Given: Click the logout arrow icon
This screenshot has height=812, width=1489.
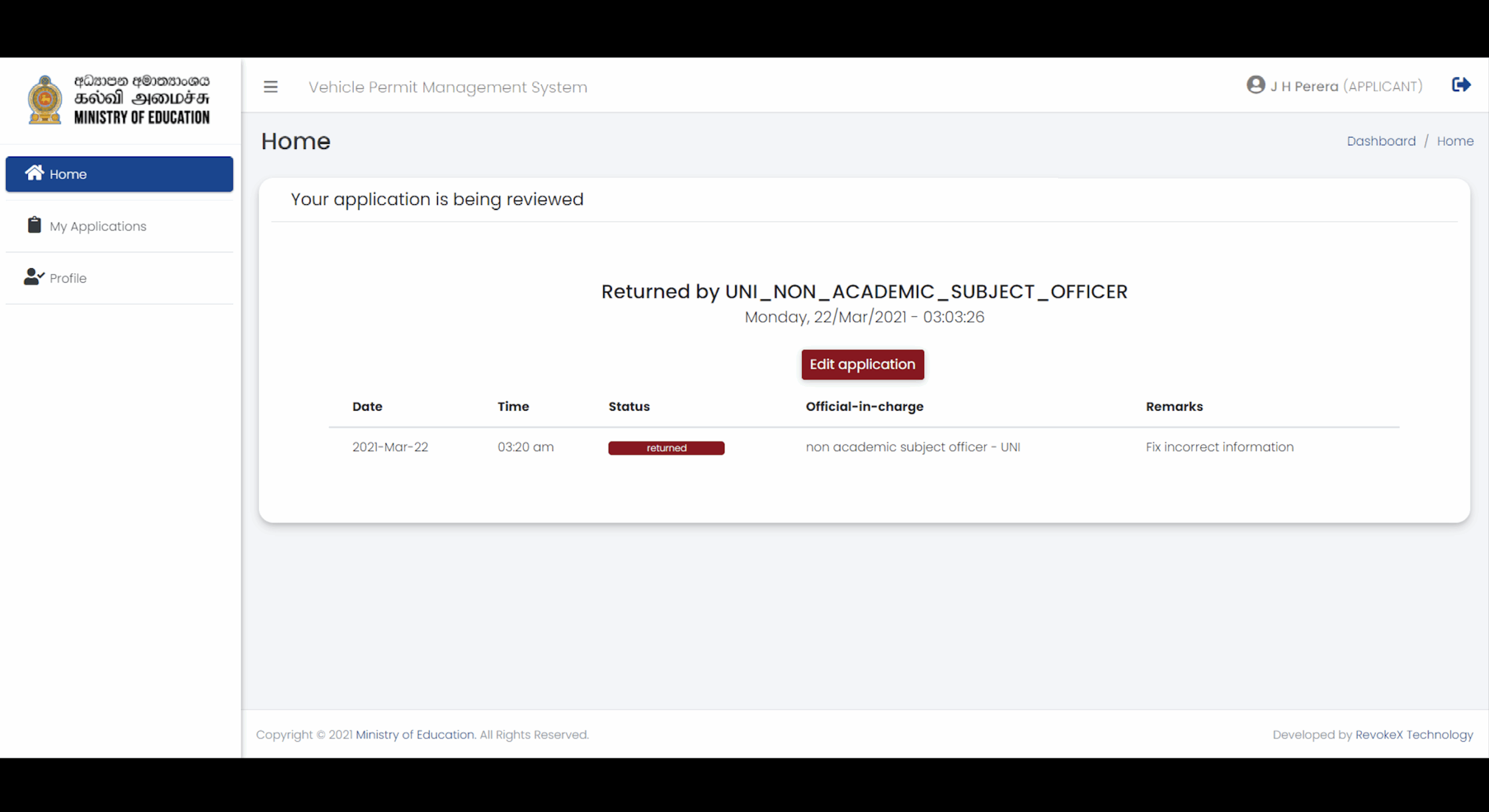Looking at the screenshot, I should [x=1460, y=85].
